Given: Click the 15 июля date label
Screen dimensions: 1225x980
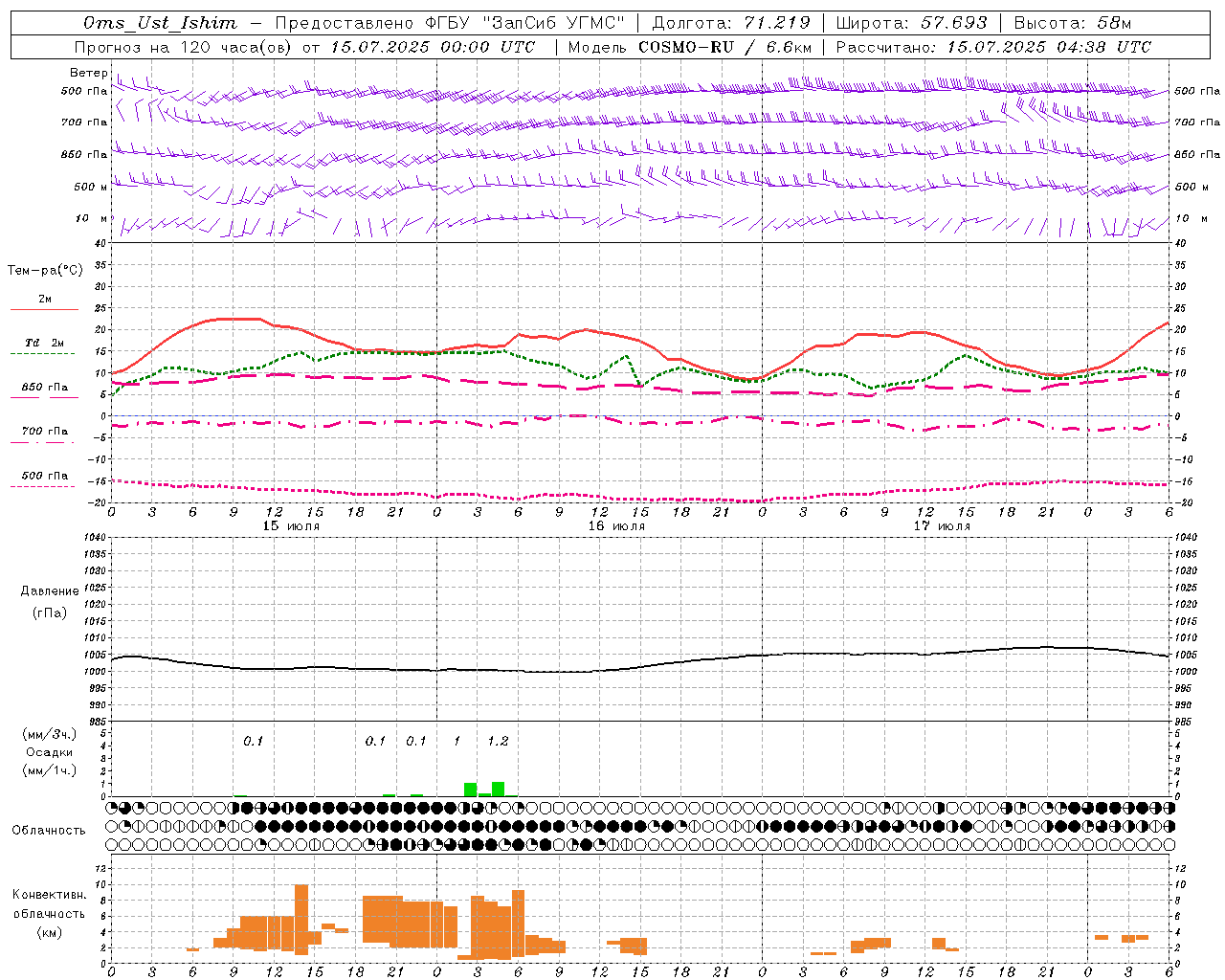Looking at the screenshot, I should [291, 526].
